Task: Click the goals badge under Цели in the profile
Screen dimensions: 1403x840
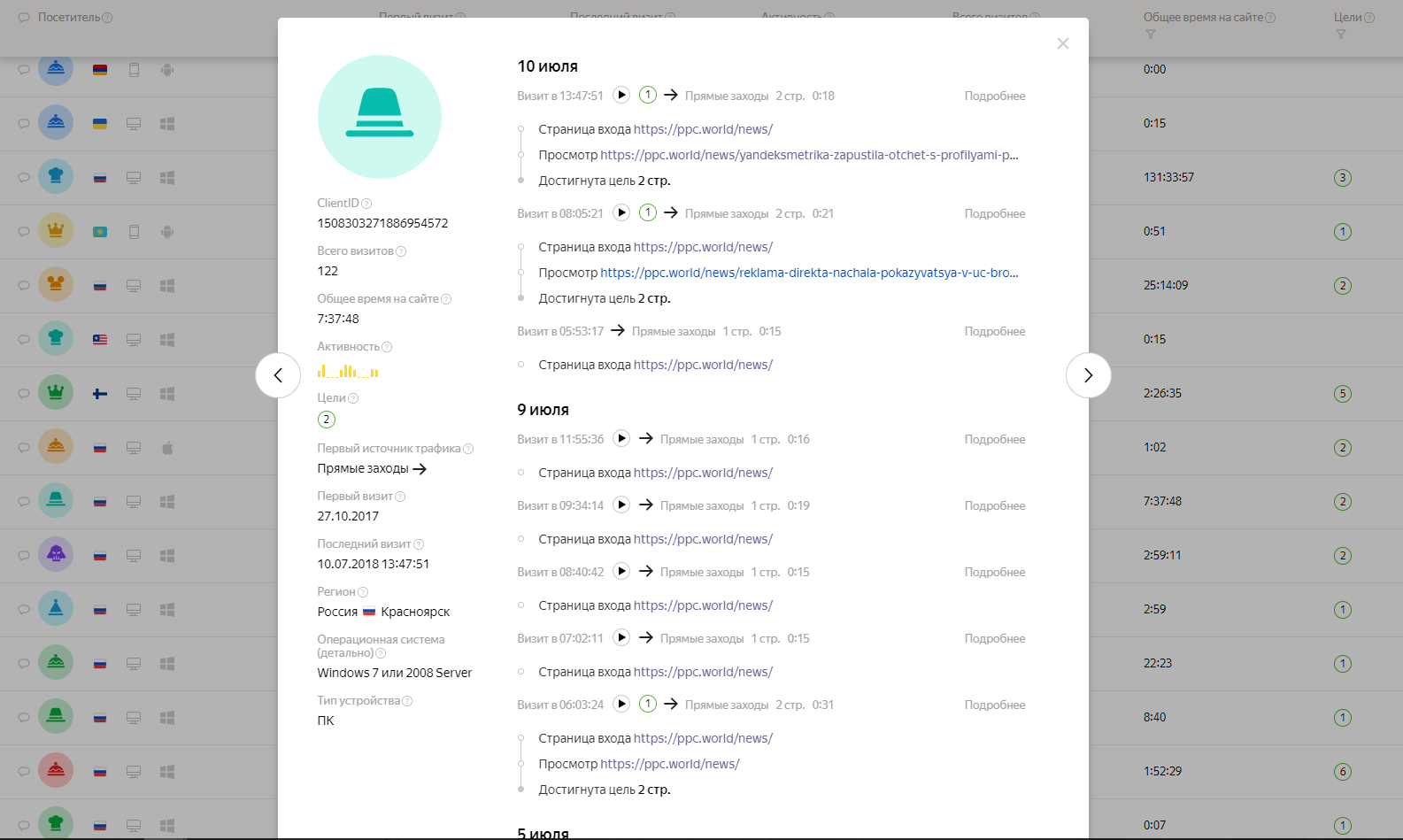Action: [x=327, y=420]
